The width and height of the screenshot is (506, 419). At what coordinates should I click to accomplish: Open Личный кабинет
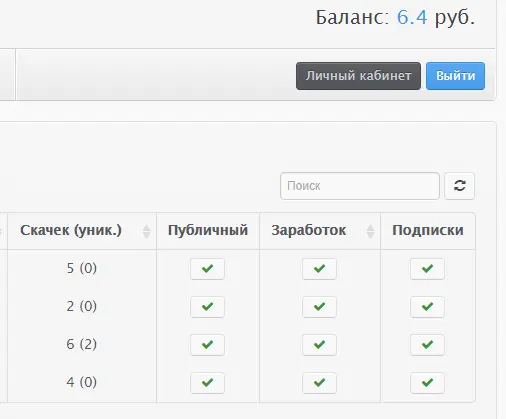click(x=358, y=76)
